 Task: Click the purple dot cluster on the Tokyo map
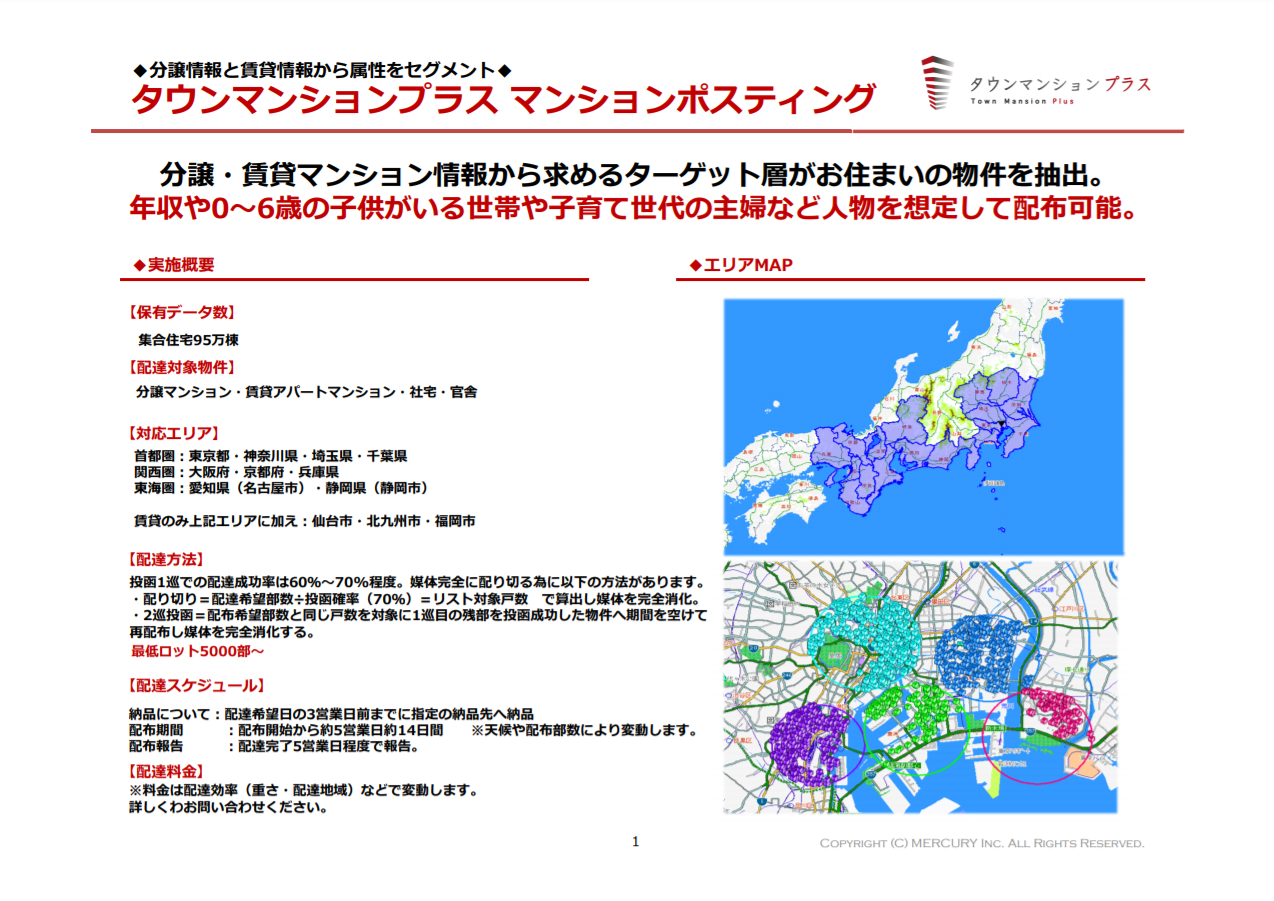812,742
